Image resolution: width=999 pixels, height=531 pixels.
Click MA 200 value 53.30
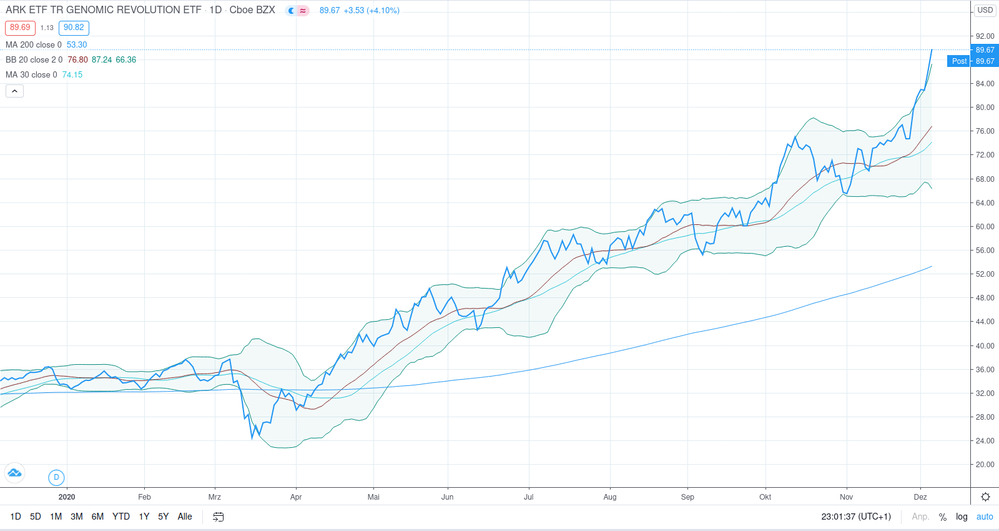point(76,45)
